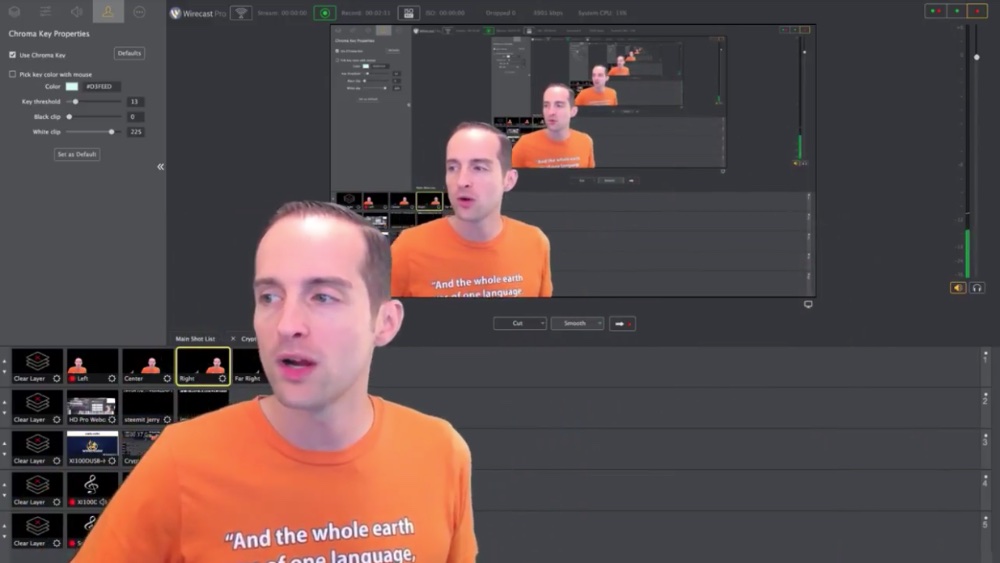Open the chroma key Color swatch
The height and width of the screenshot is (563, 1000).
pos(71,86)
